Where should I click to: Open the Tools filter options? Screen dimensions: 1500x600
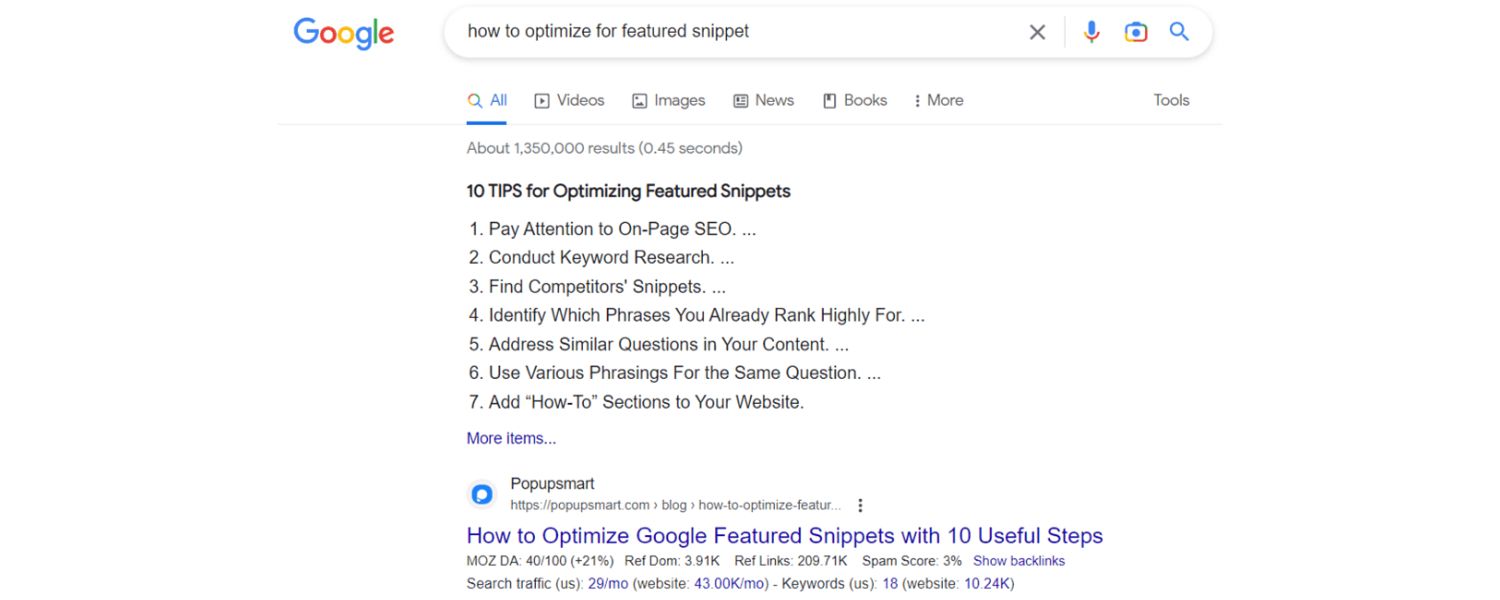pyautogui.click(x=1170, y=100)
